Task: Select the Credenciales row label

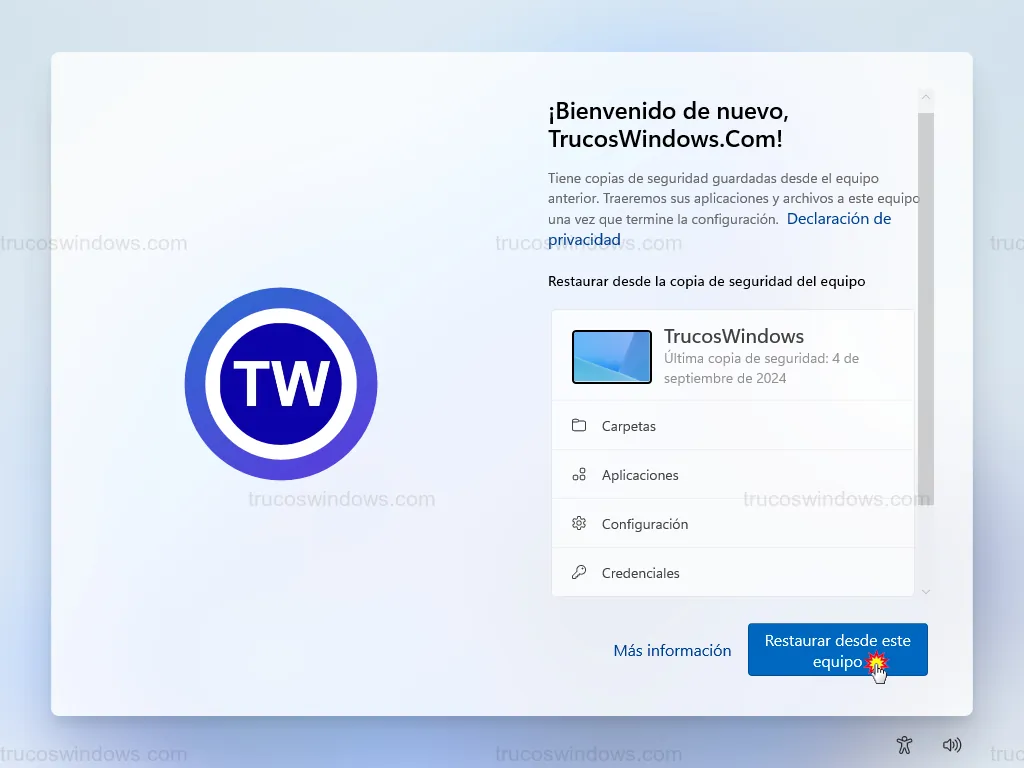Action: [x=641, y=573]
